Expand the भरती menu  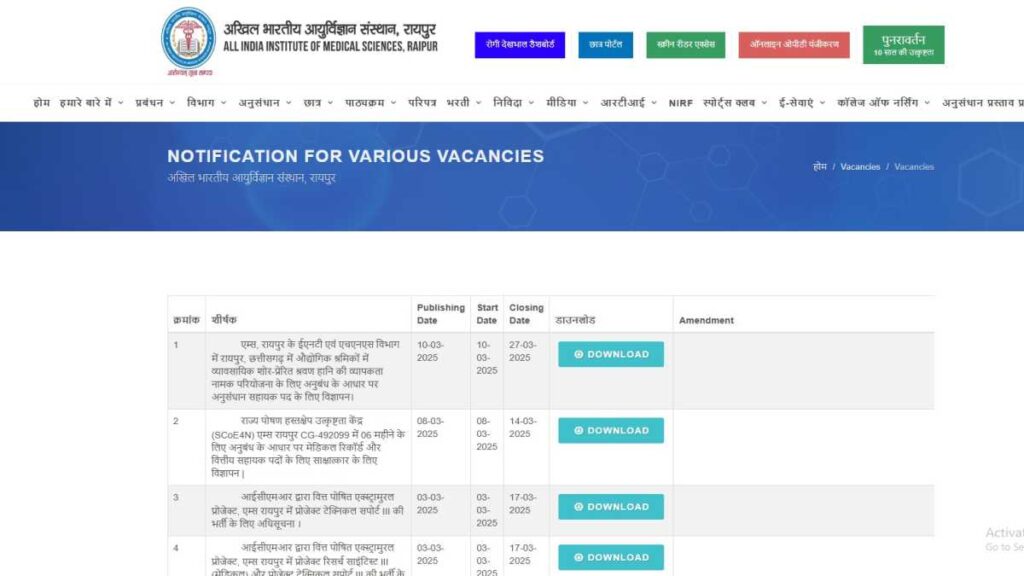tap(464, 103)
